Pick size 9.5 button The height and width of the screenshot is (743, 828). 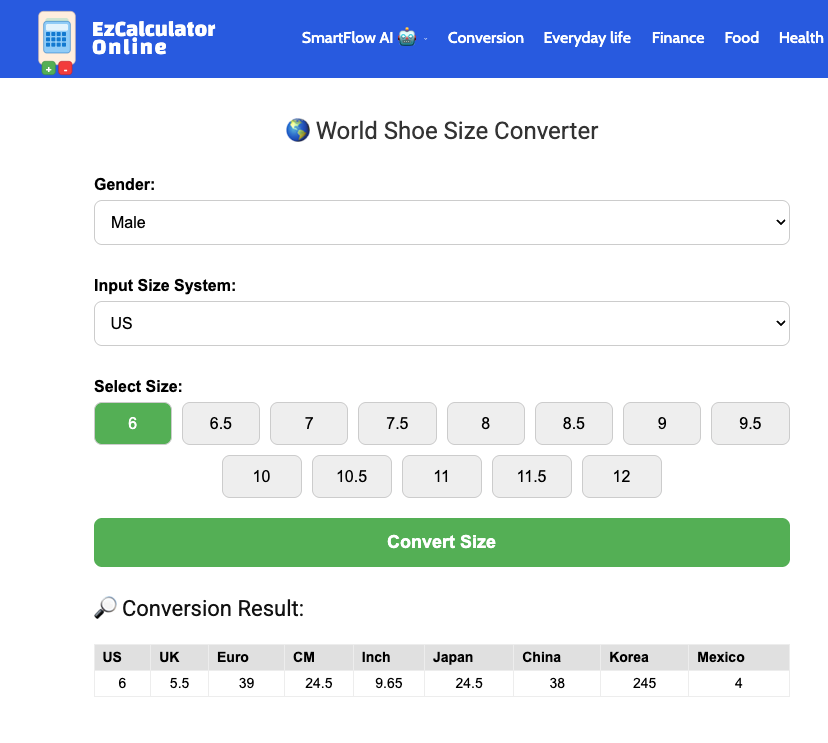pos(750,424)
